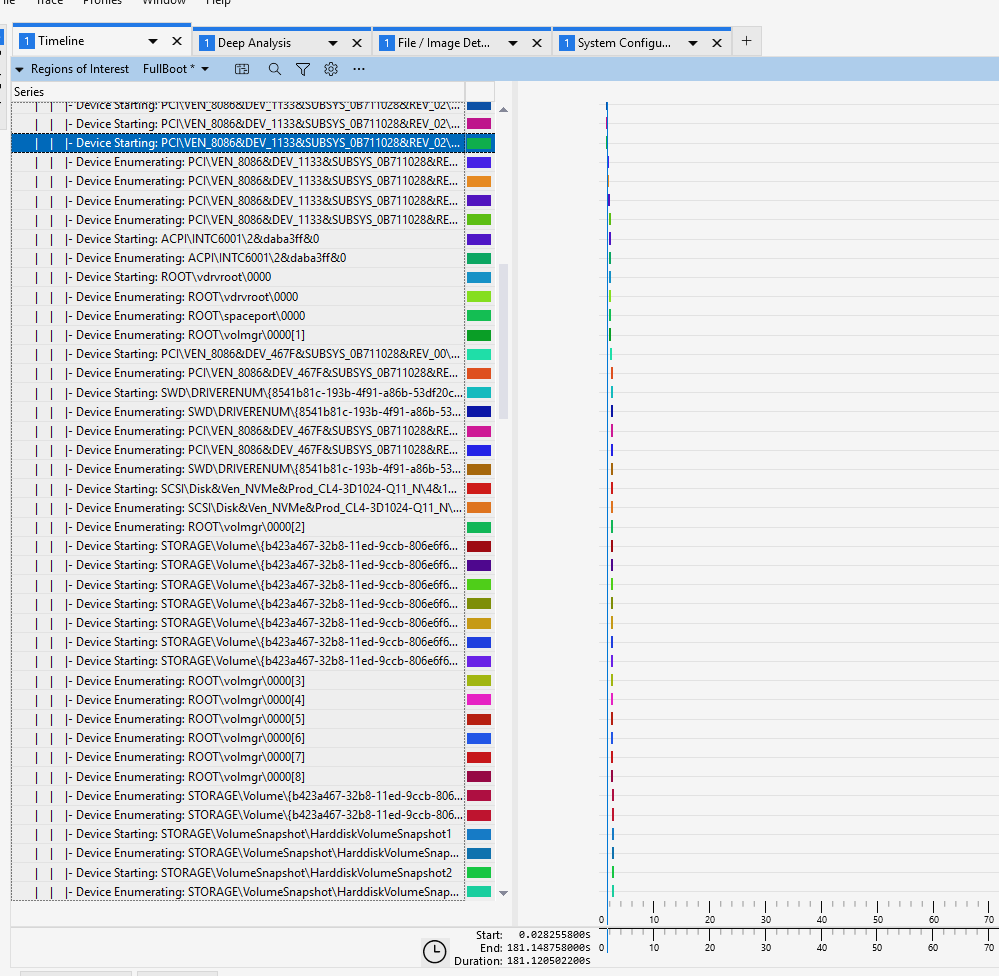999x976 pixels.
Task: Select Device Enumerating ROOT\volmgr\0000[8] row
Action: tap(238, 777)
